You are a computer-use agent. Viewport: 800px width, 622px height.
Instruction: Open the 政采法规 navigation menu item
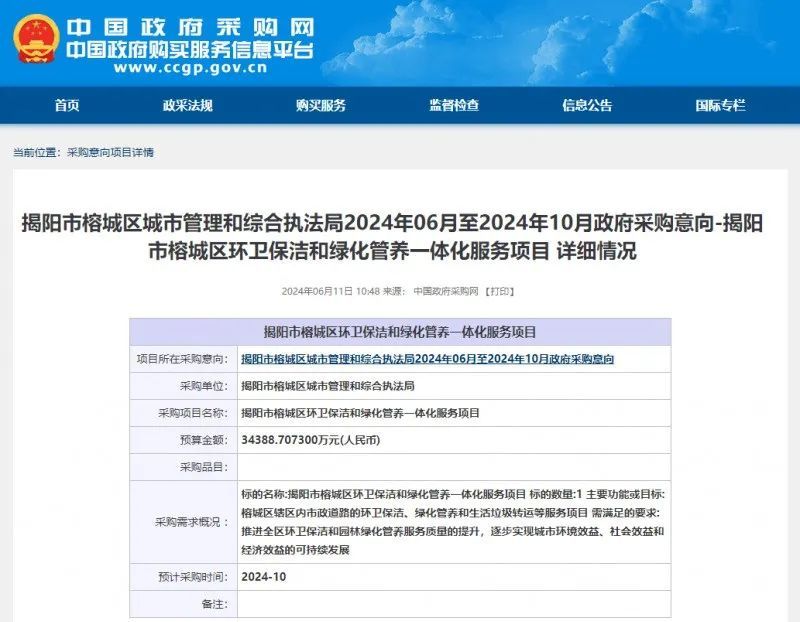(188, 106)
